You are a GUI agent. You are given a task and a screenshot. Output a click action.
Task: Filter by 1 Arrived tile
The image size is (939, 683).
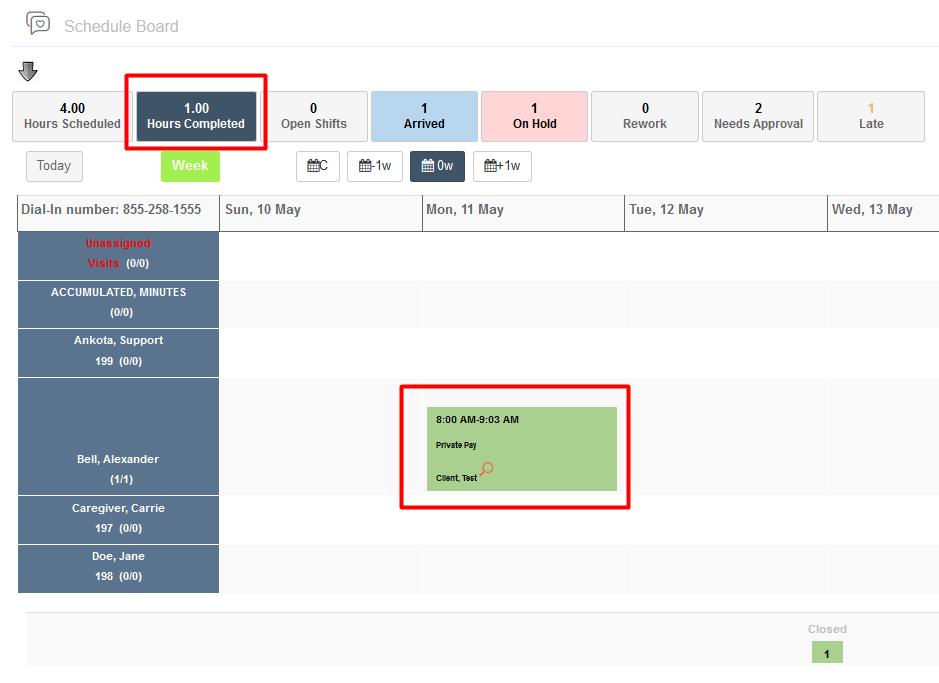point(424,116)
